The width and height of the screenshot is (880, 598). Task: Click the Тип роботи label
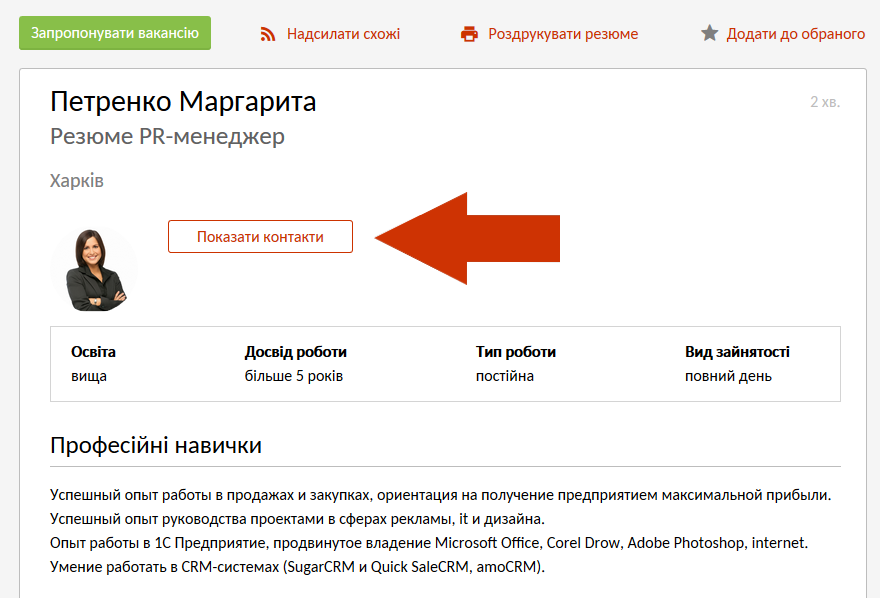point(515,352)
